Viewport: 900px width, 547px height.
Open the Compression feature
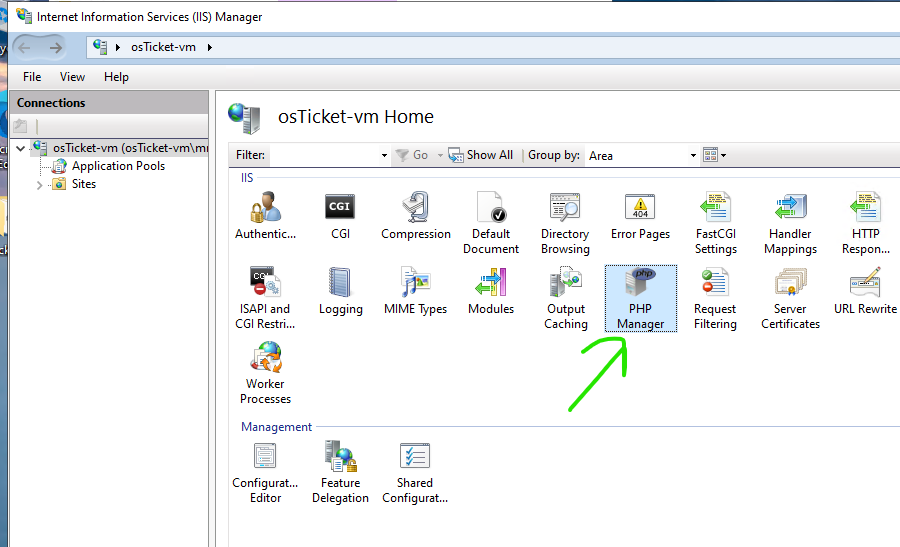tap(416, 215)
